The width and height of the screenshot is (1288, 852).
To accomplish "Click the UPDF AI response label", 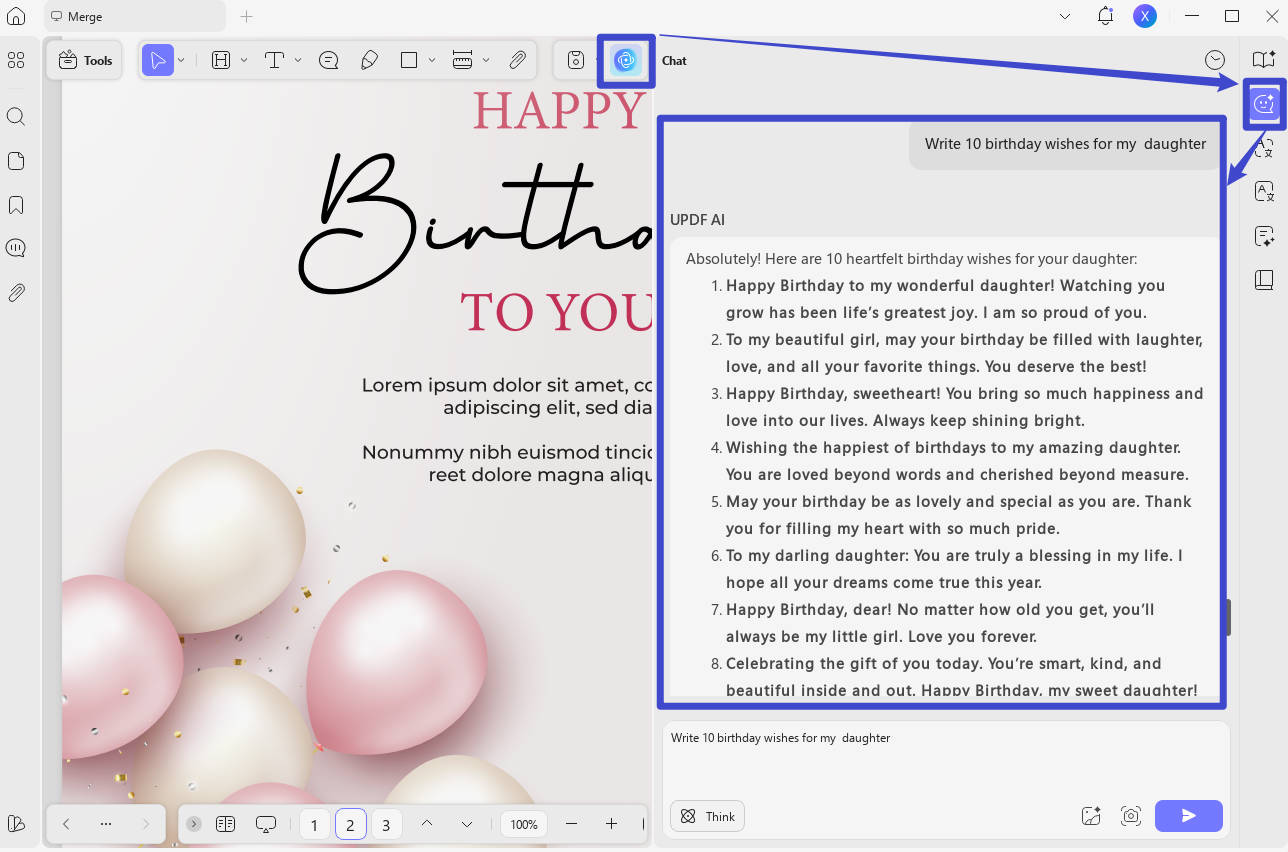I will click(697, 220).
